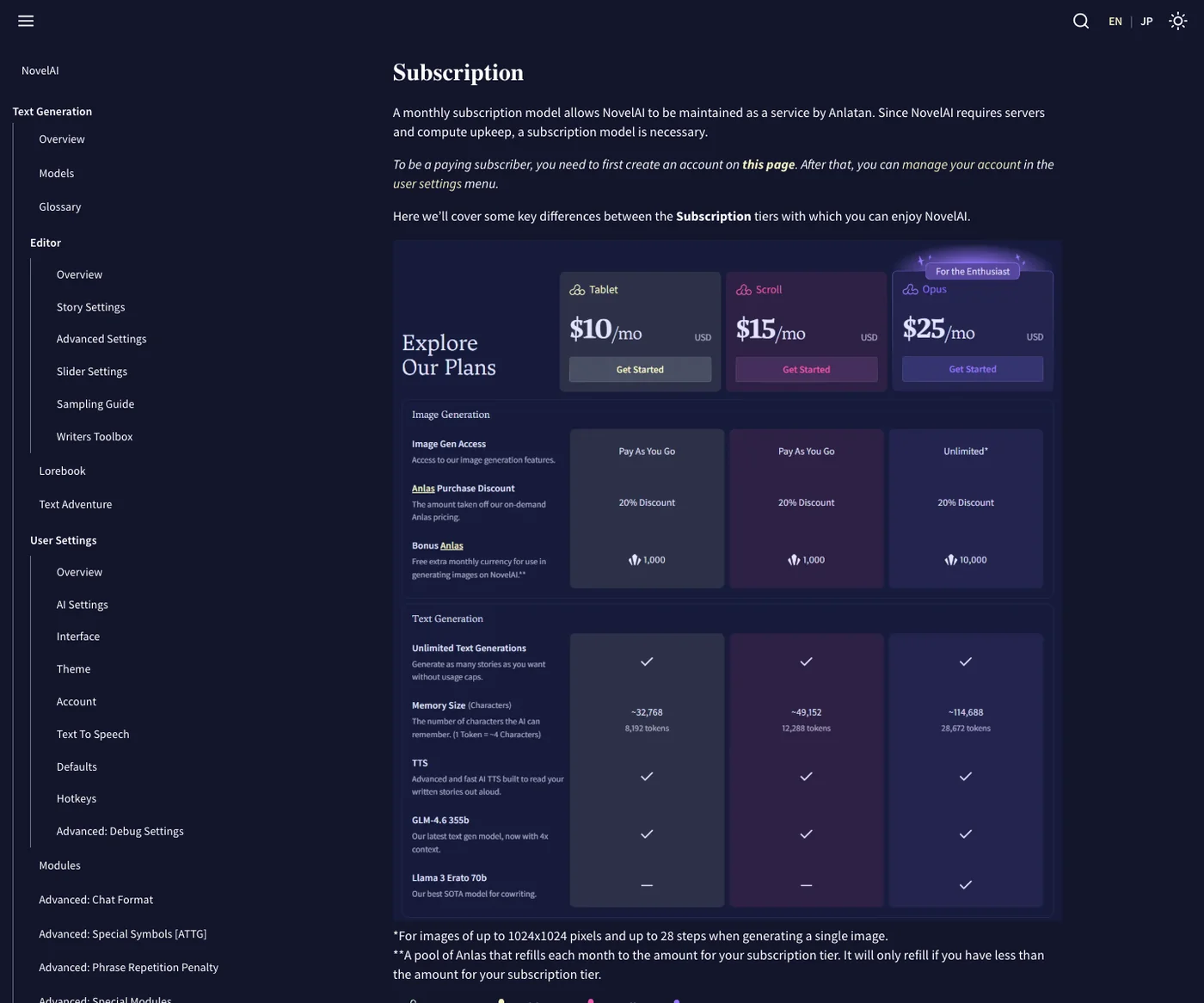Open the hamburger menu icon
1204x1003 pixels.
coord(26,21)
